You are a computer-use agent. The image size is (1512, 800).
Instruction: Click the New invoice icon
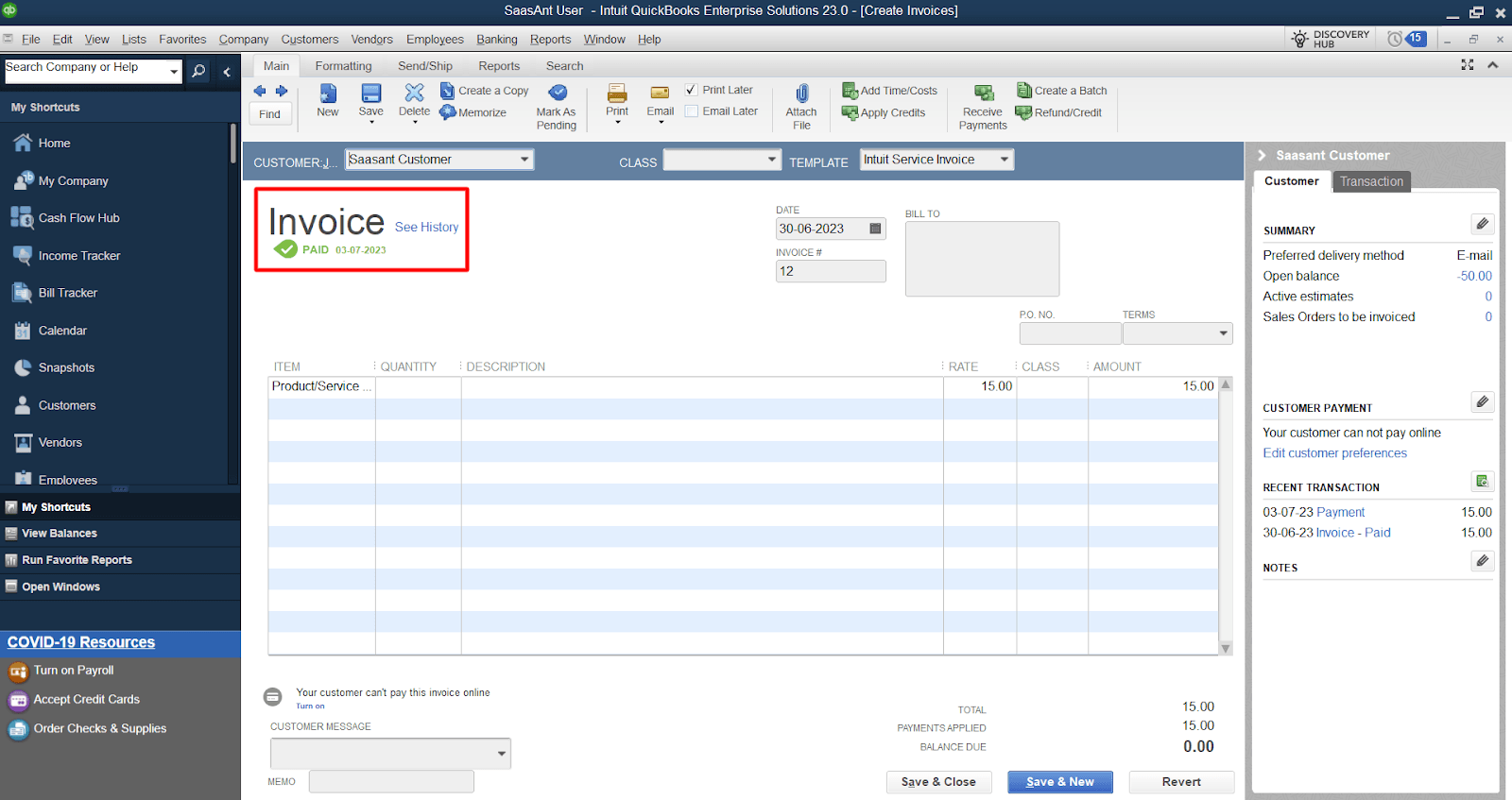point(328,93)
